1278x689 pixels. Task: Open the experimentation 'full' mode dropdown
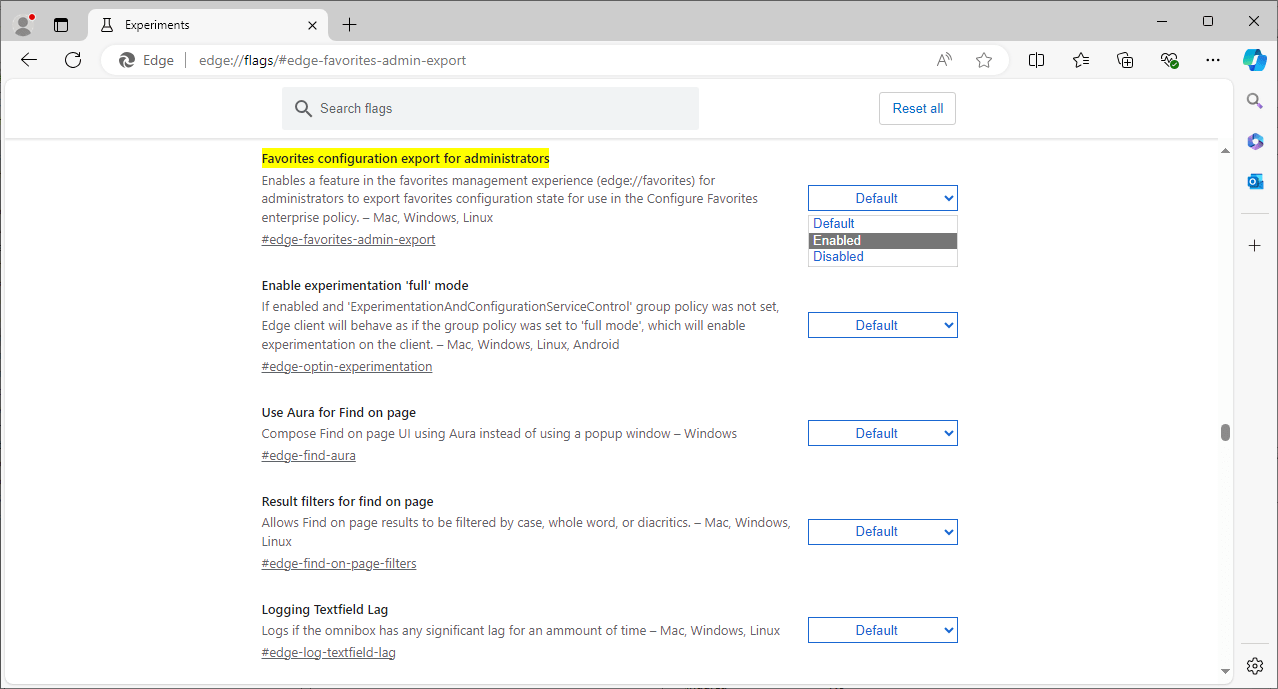pos(882,325)
